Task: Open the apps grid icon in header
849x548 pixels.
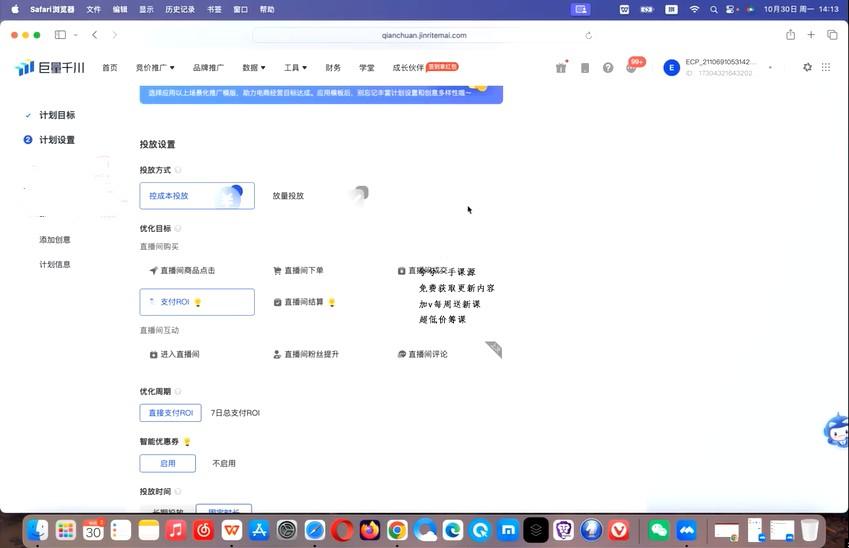Action: (x=826, y=68)
